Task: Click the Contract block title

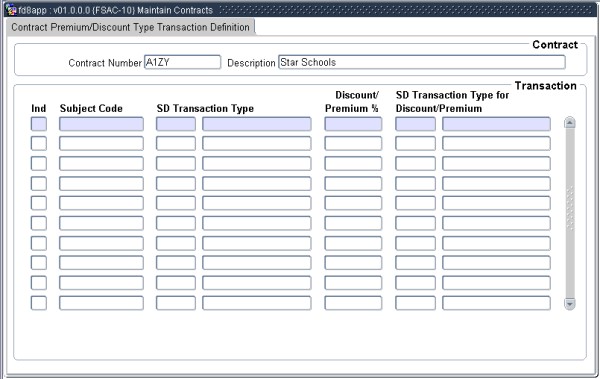Action: pyautogui.click(x=555, y=44)
